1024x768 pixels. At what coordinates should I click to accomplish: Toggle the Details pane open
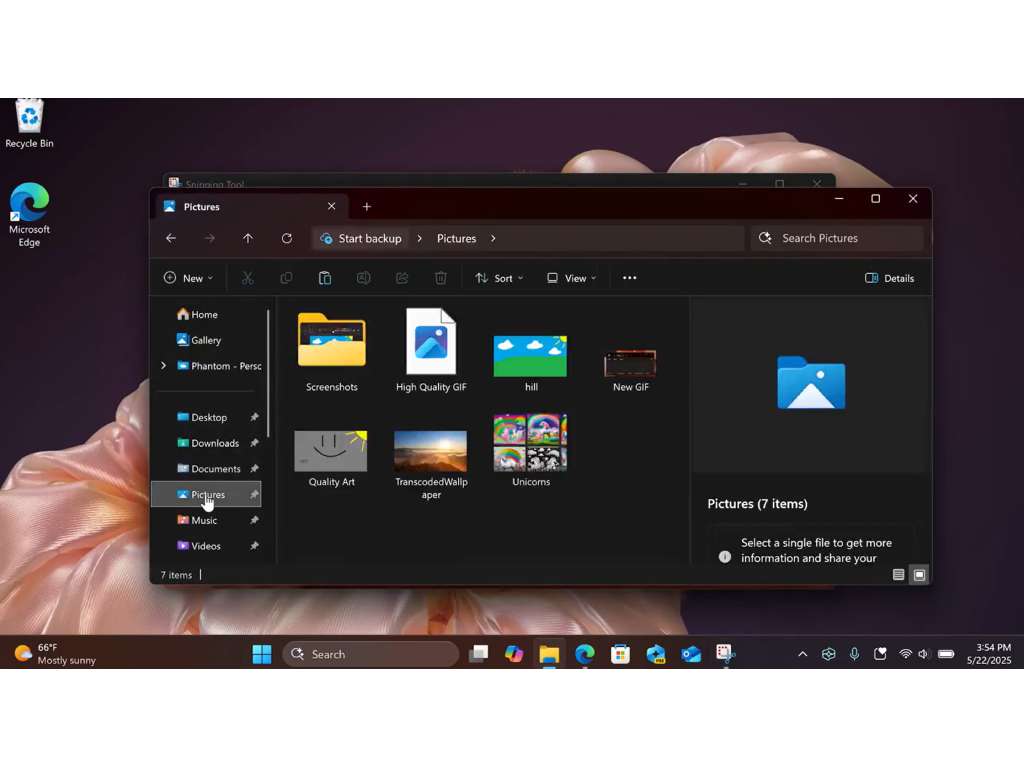pyautogui.click(x=888, y=278)
